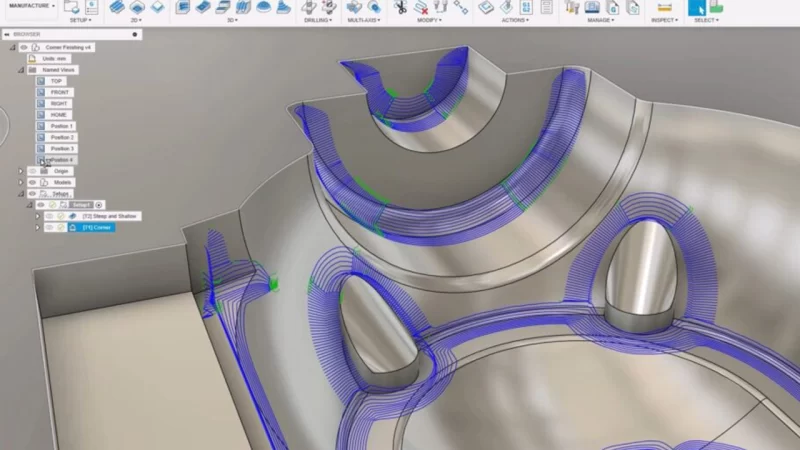The height and width of the screenshot is (450, 800).
Task: Select the cone-shaped 3D contour icon
Action: [283, 7]
